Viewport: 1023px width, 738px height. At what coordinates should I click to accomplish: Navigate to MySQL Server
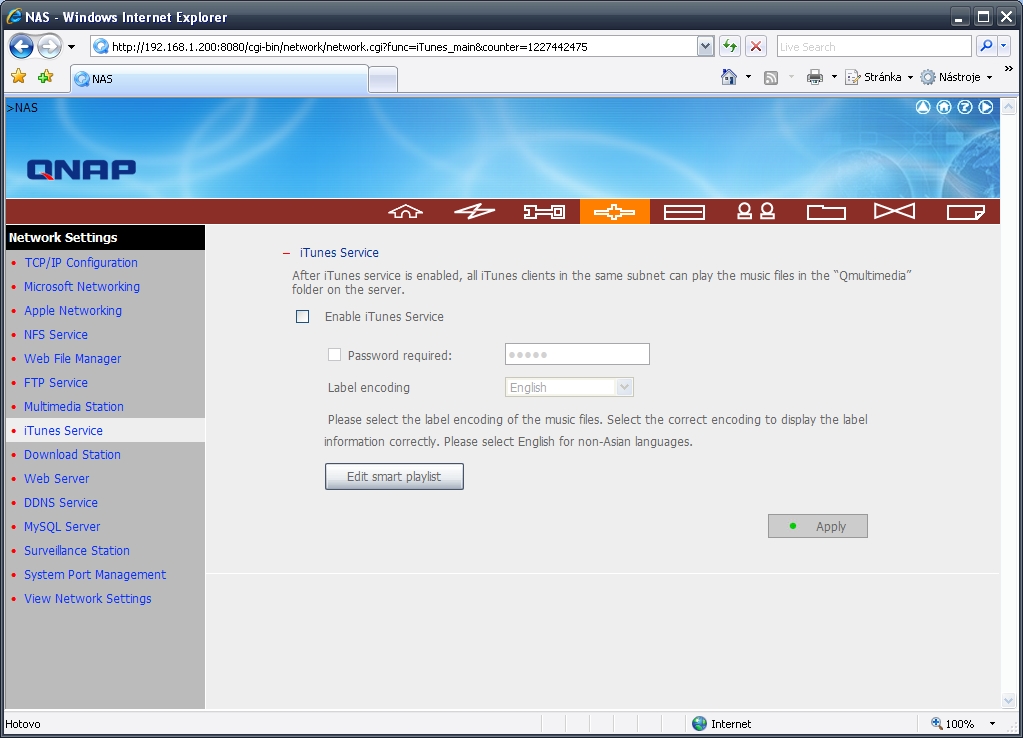[62, 527]
